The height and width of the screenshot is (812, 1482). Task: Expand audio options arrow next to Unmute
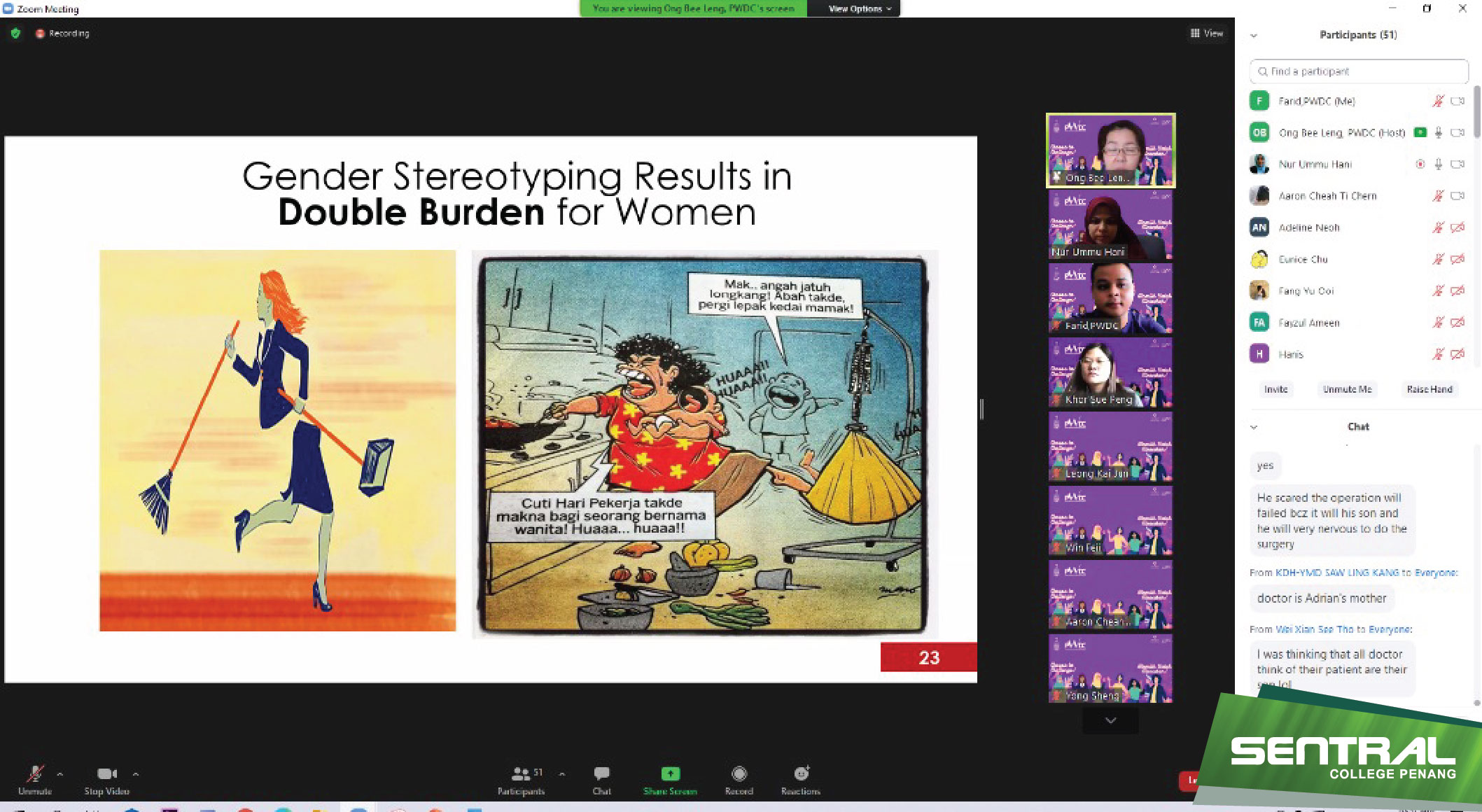[60, 774]
